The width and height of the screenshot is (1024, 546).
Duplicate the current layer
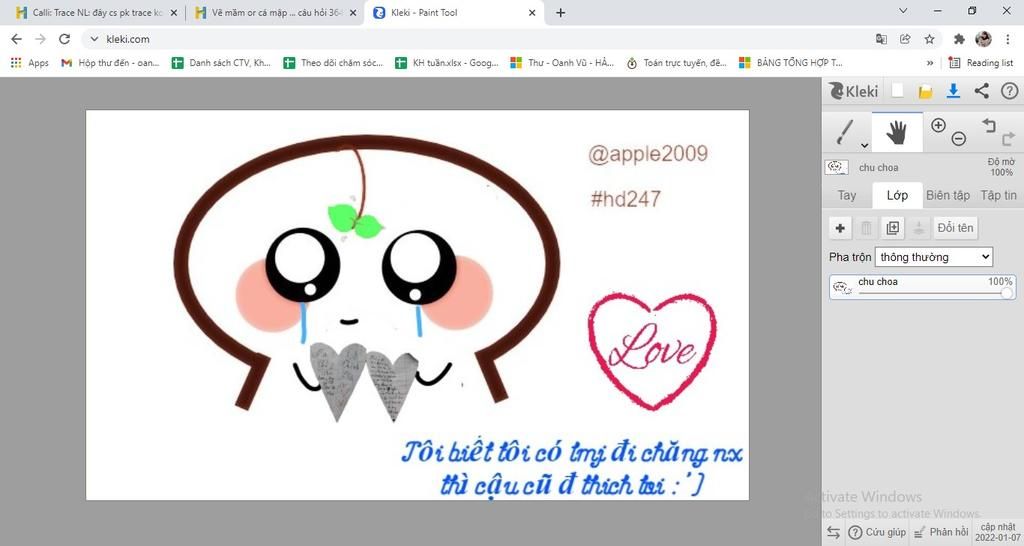892,228
